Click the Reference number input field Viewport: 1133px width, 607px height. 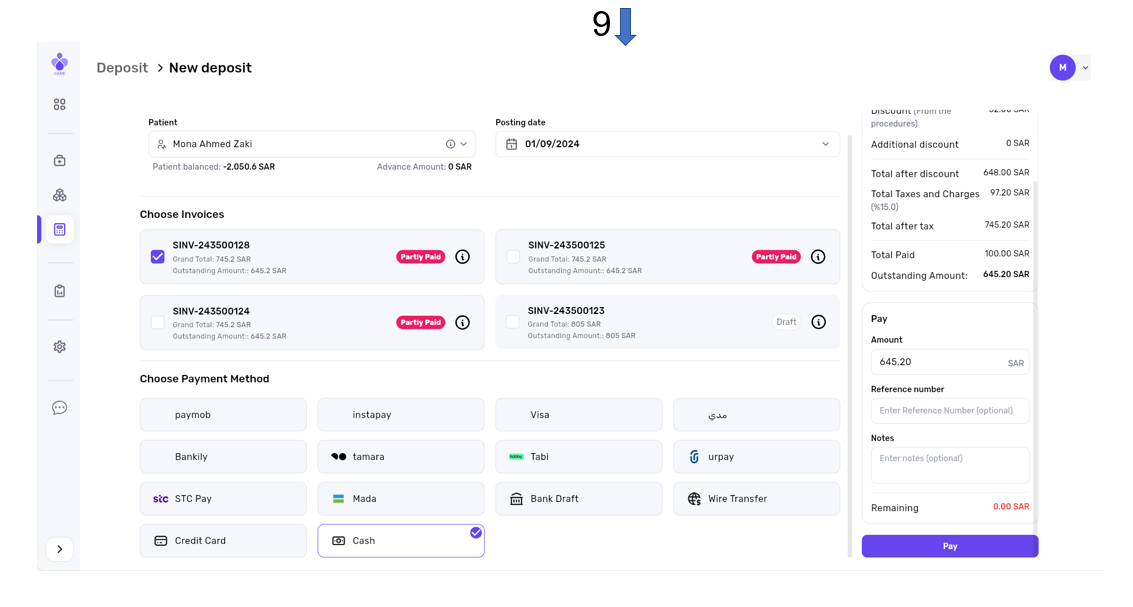(x=949, y=410)
